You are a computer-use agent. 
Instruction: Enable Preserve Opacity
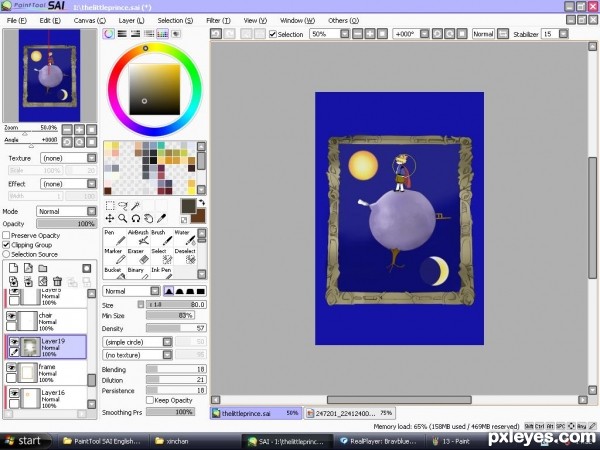coord(6,235)
